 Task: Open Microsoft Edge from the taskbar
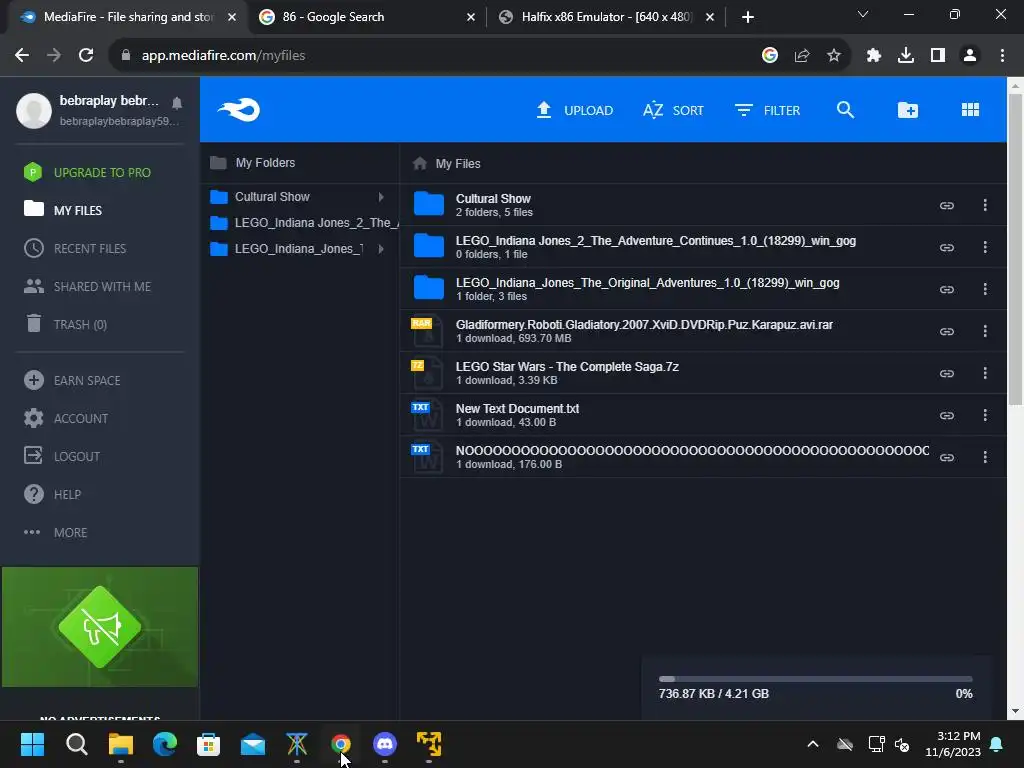pyautogui.click(x=165, y=744)
